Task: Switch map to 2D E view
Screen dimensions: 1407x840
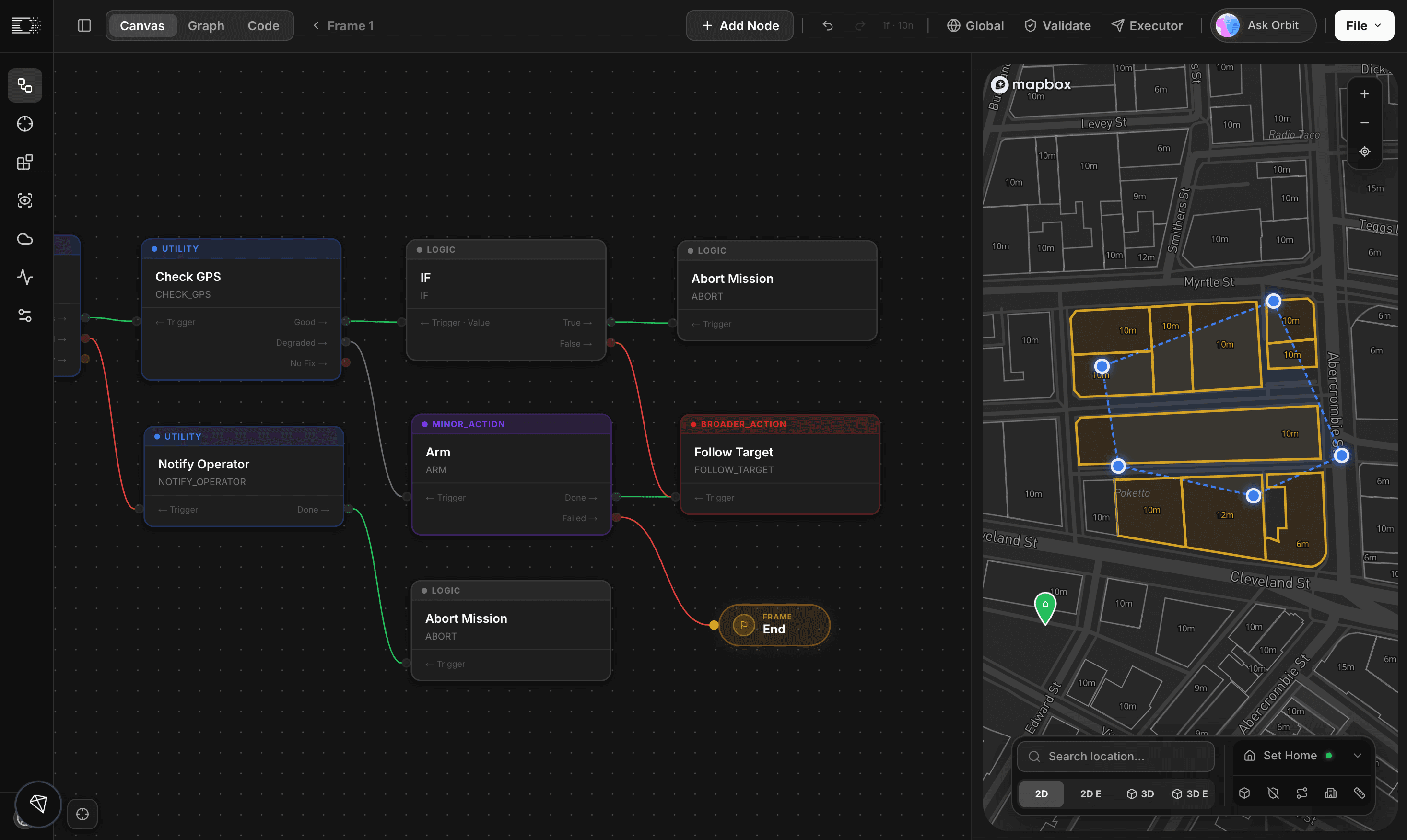Action: tap(1090, 793)
